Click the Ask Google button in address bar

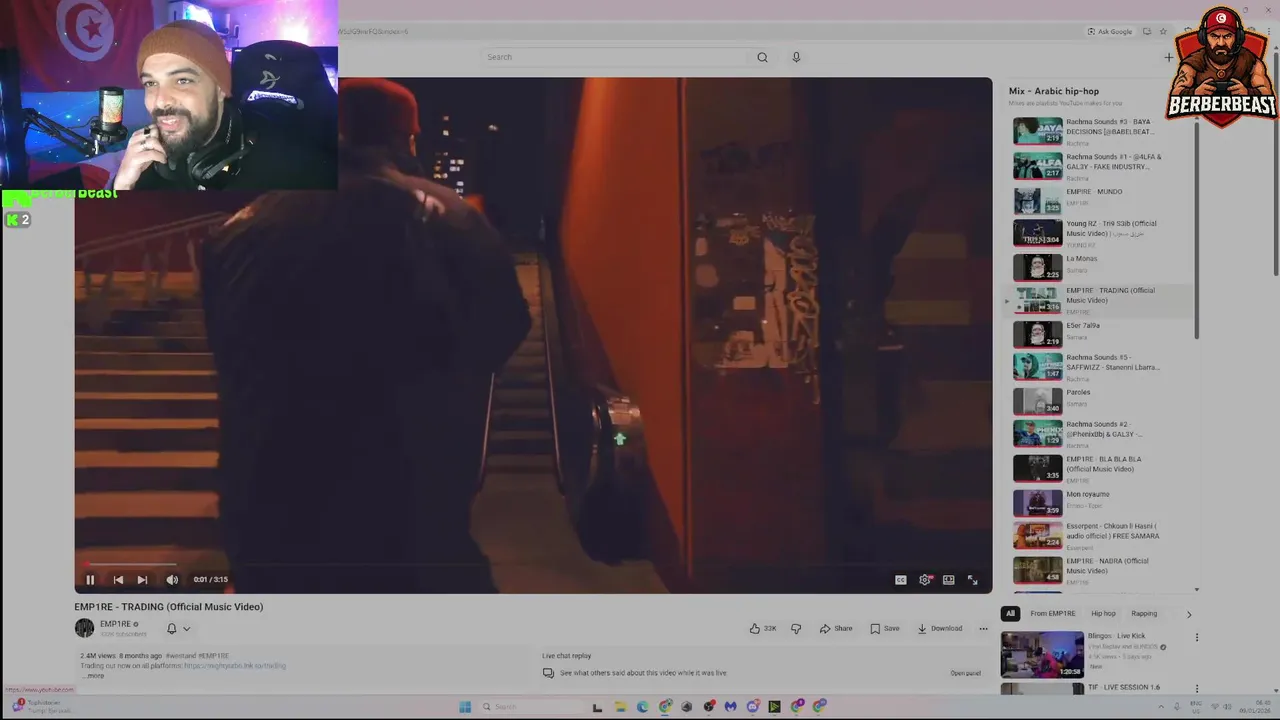(x=1110, y=31)
